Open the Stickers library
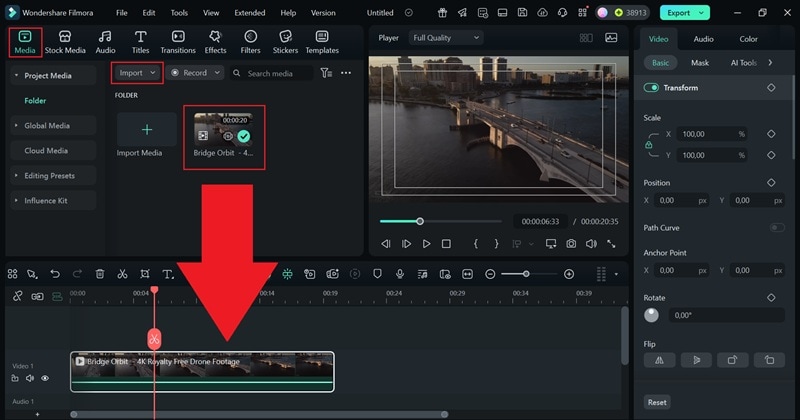This screenshot has height=420, width=800. click(x=285, y=42)
